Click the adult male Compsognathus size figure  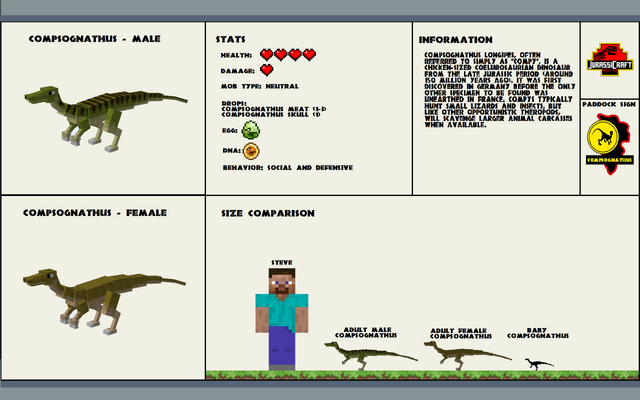click(371, 356)
